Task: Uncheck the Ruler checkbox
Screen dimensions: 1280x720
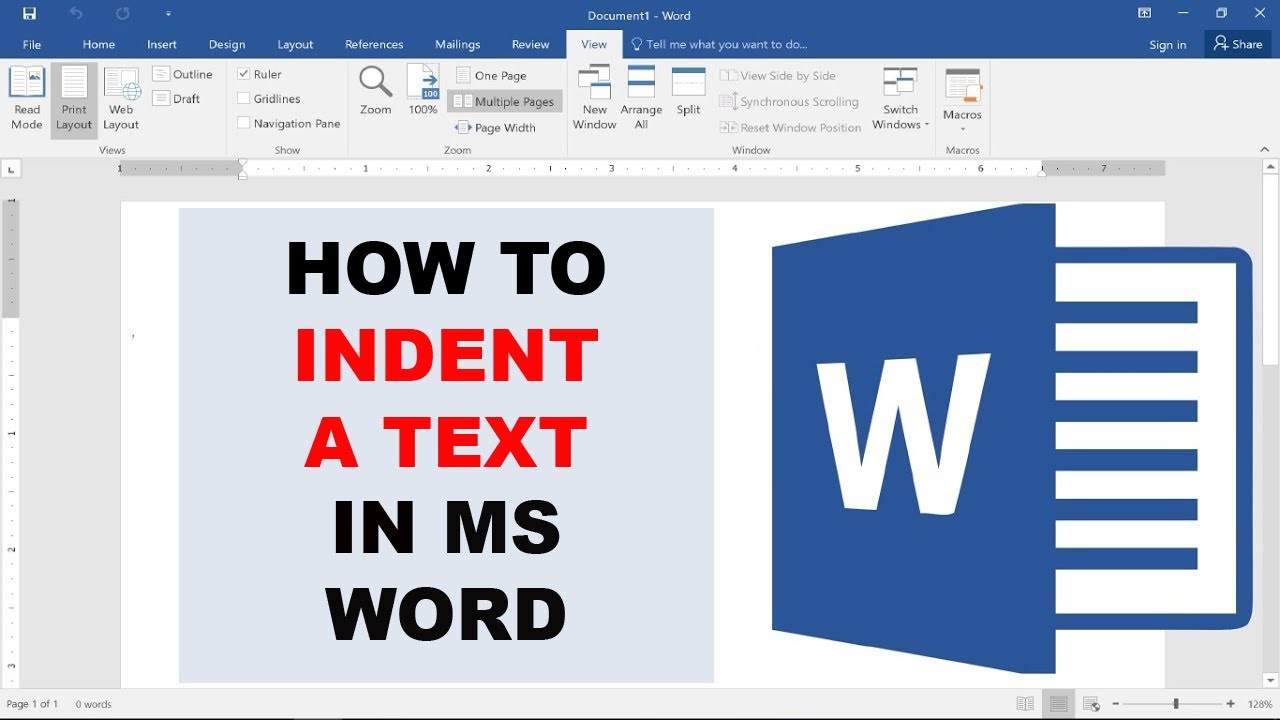Action: [x=244, y=74]
